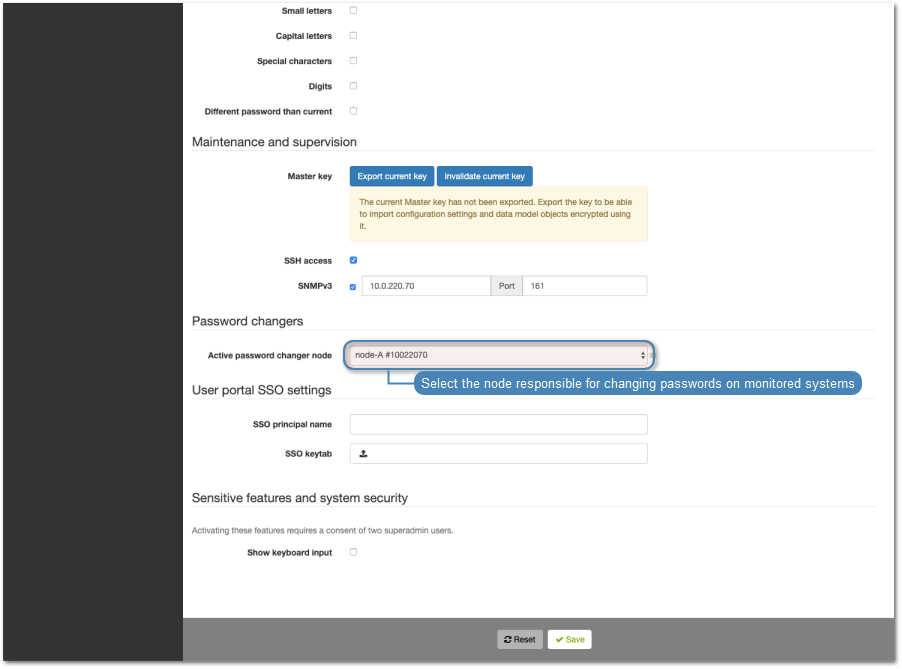
Task: Enable the Capital letters password requirement
Action: (x=352, y=35)
